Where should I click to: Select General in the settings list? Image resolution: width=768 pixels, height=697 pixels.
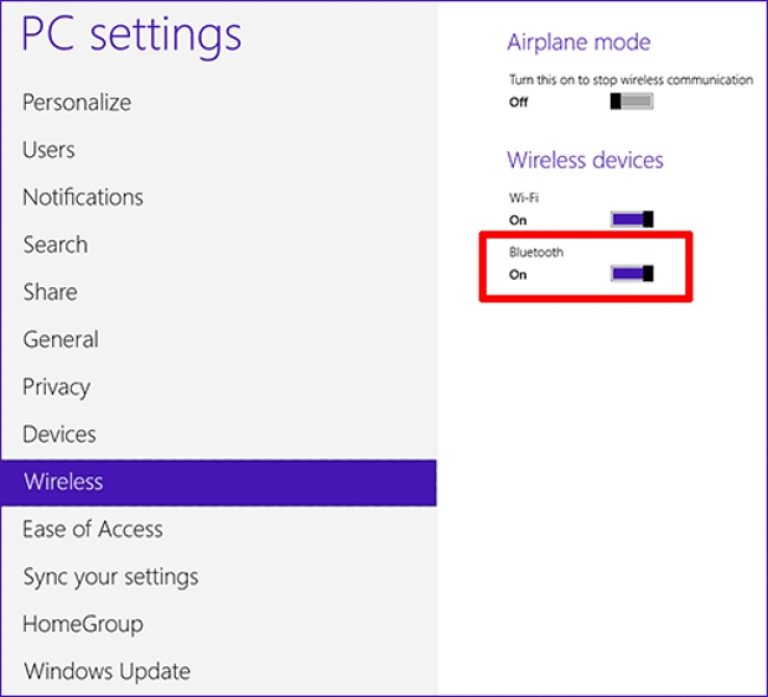[x=61, y=340]
